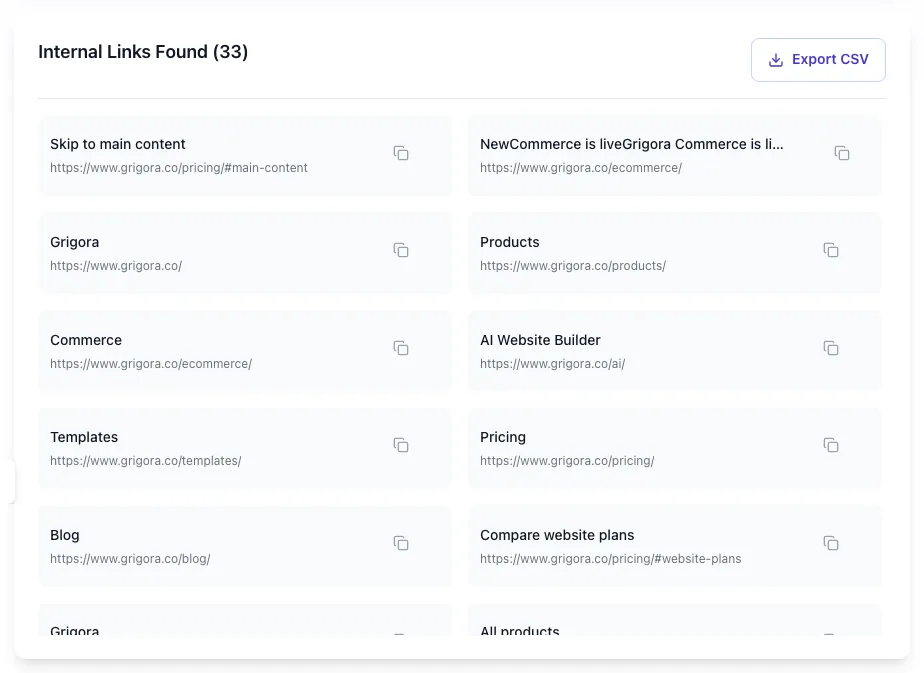The width and height of the screenshot is (924, 673).
Task: Copy the Commerce ecommerce link
Action: click(x=401, y=348)
